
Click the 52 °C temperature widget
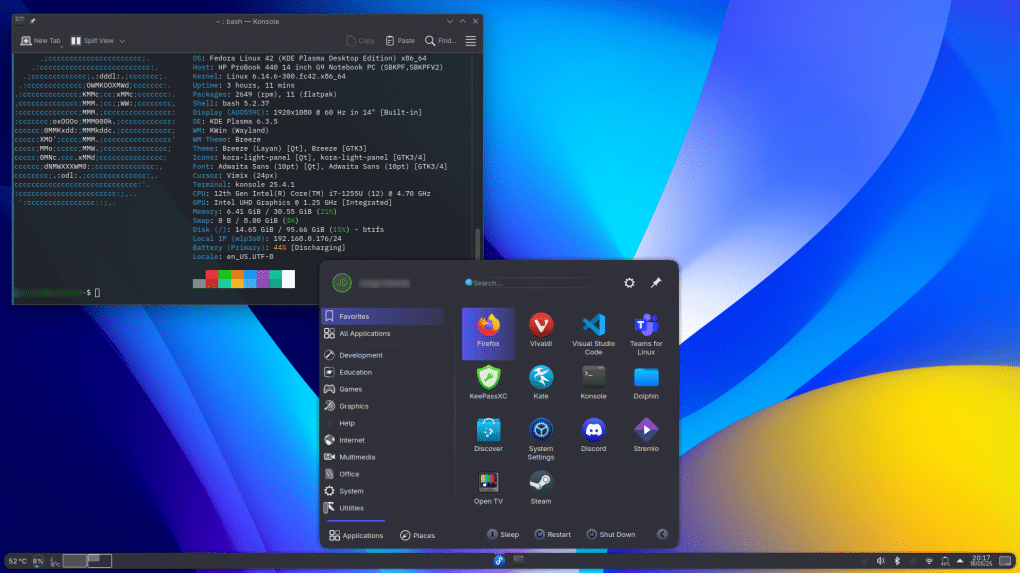(x=18, y=561)
